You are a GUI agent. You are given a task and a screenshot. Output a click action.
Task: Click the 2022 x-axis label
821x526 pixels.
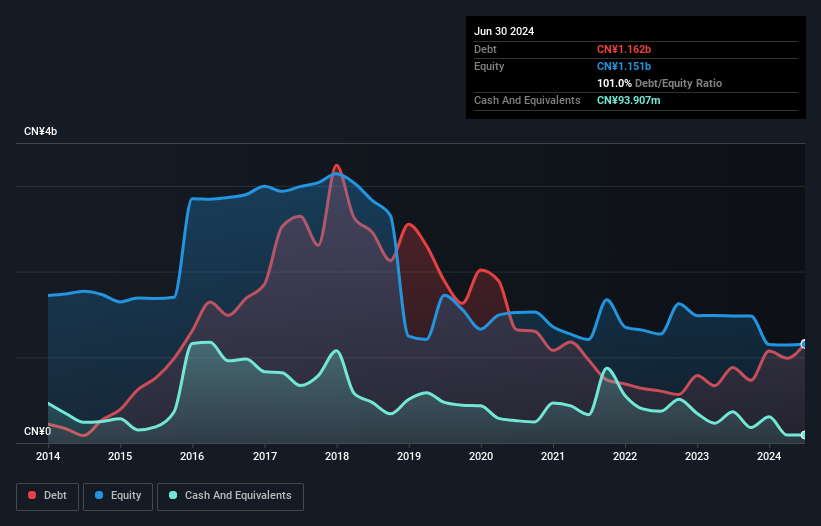pyautogui.click(x=625, y=456)
